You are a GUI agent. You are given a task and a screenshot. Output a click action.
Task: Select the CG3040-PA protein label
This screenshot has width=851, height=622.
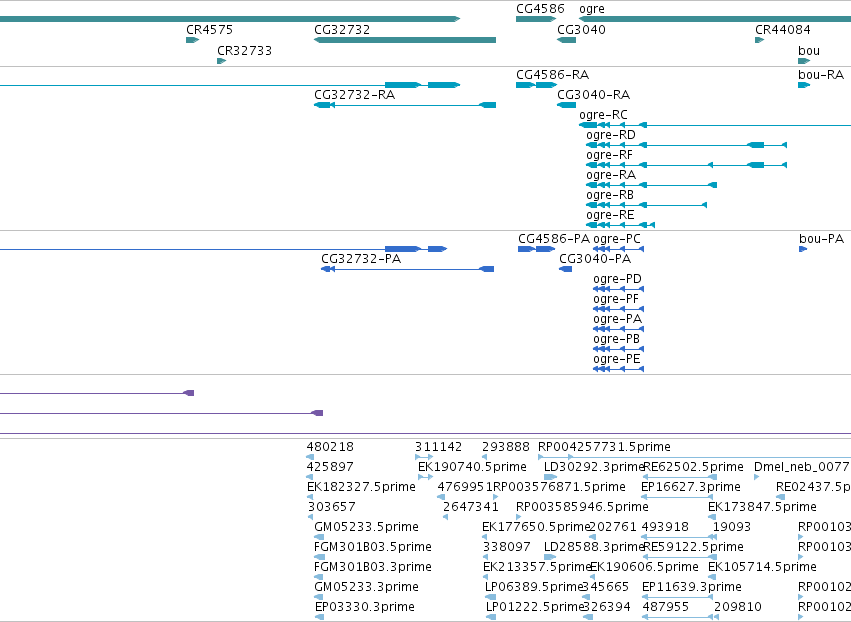click(595, 259)
